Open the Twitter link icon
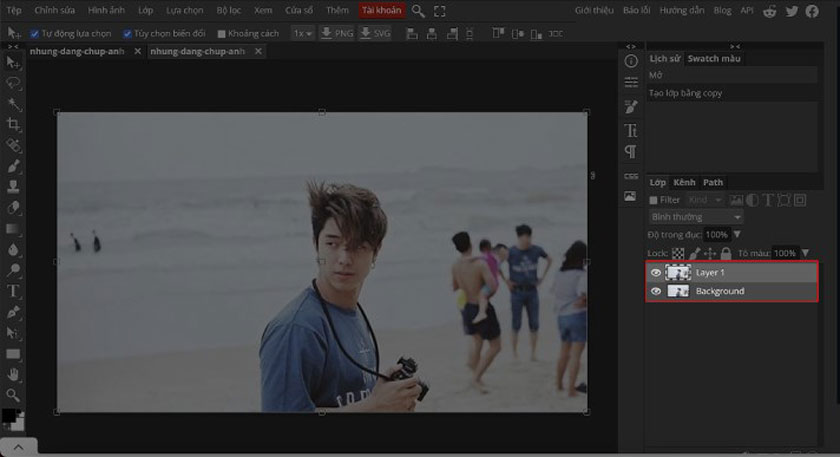The image size is (840, 457). [792, 11]
